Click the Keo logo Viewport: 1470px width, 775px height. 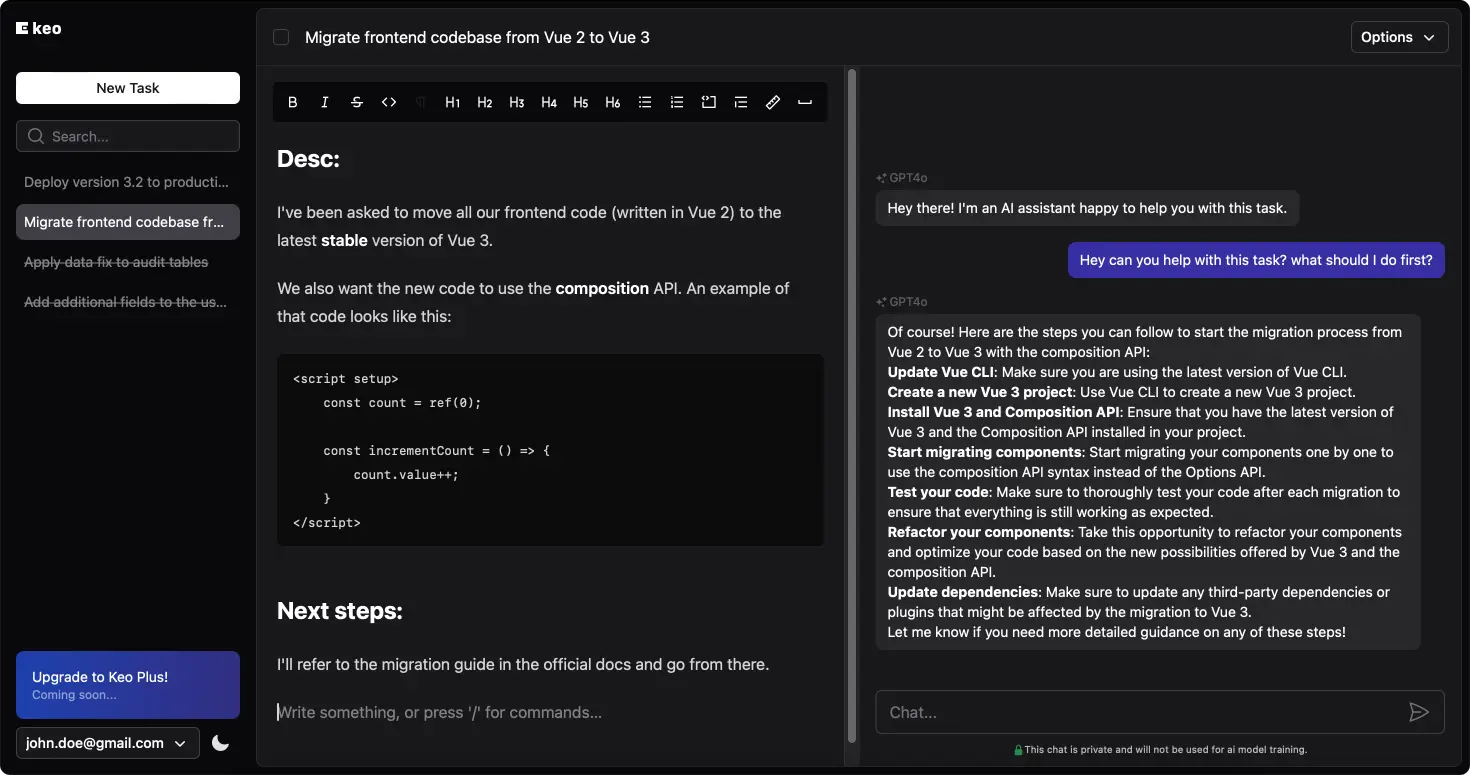pyautogui.click(x=39, y=28)
